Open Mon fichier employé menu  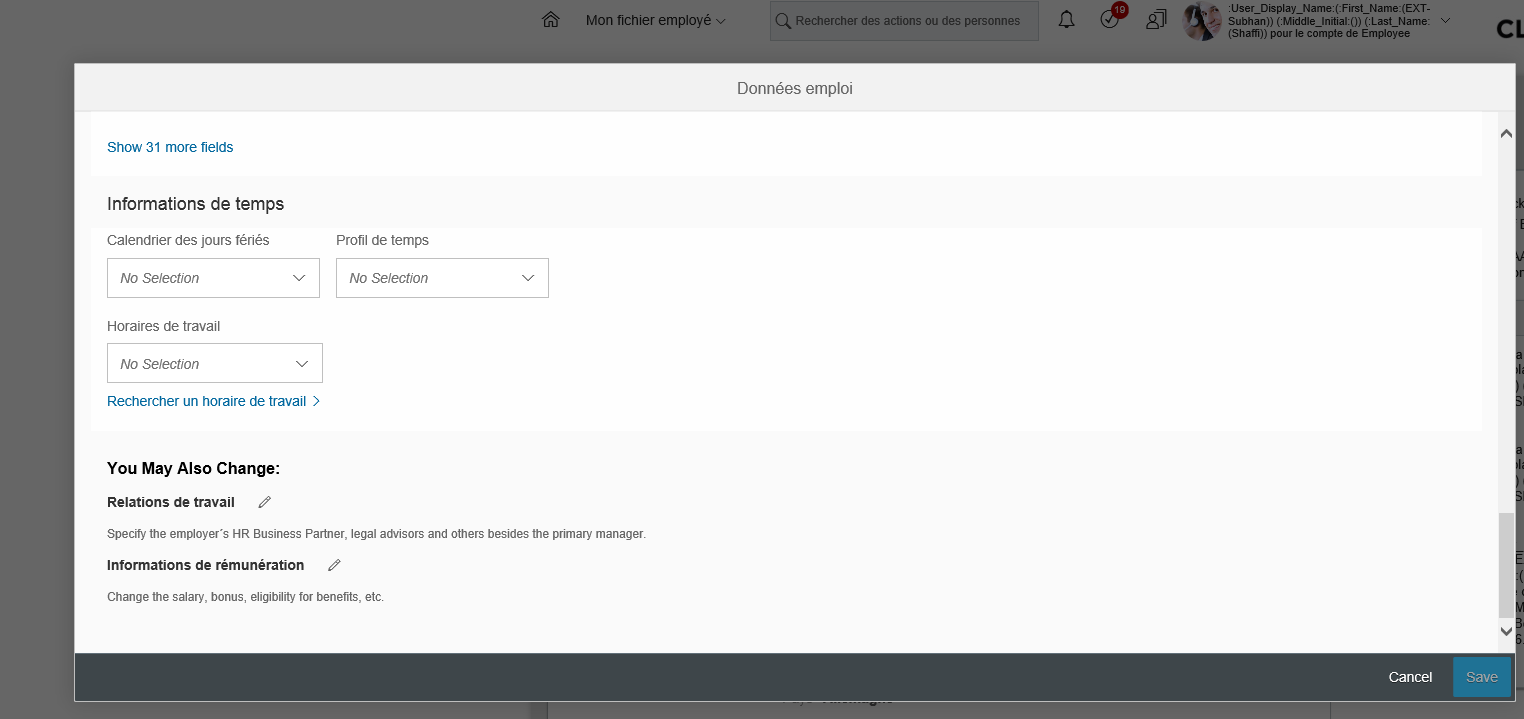click(x=655, y=20)
